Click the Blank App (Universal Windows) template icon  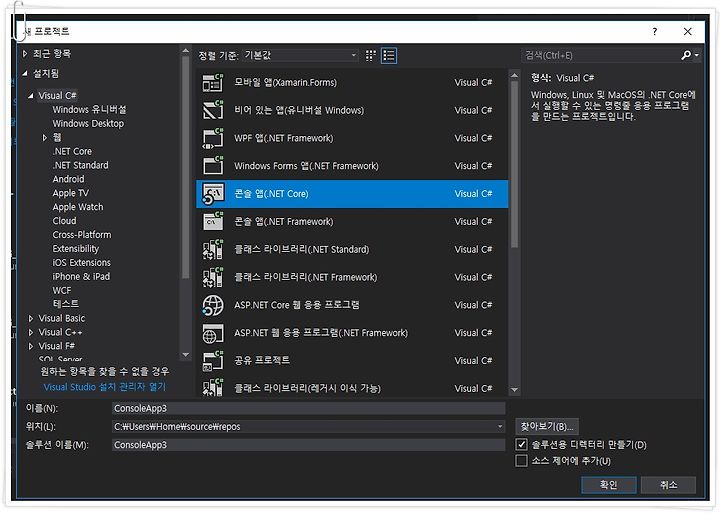click(x=213, y=111)
